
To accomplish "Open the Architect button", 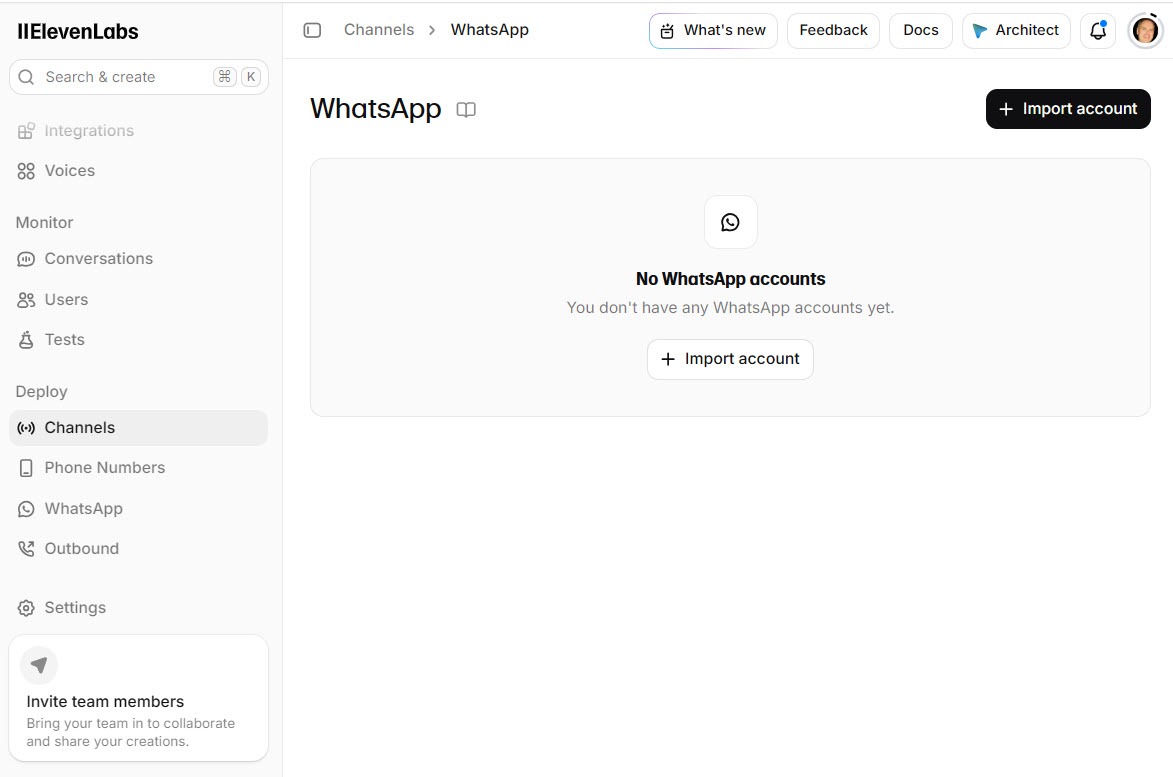I will click(1016, 31).
